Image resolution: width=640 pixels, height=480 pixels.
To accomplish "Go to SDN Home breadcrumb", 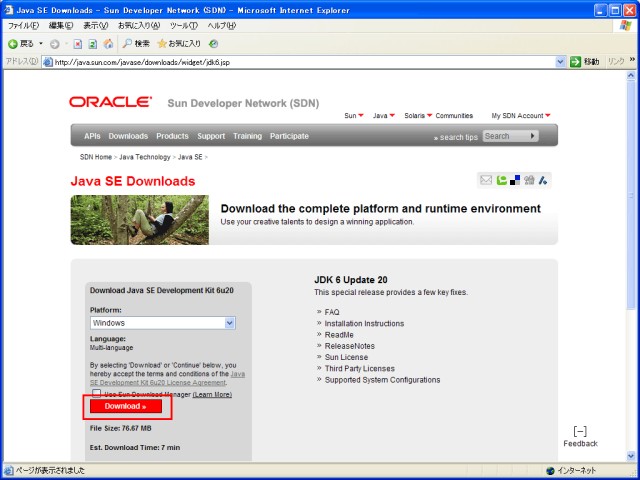I will tap(96, 157).
